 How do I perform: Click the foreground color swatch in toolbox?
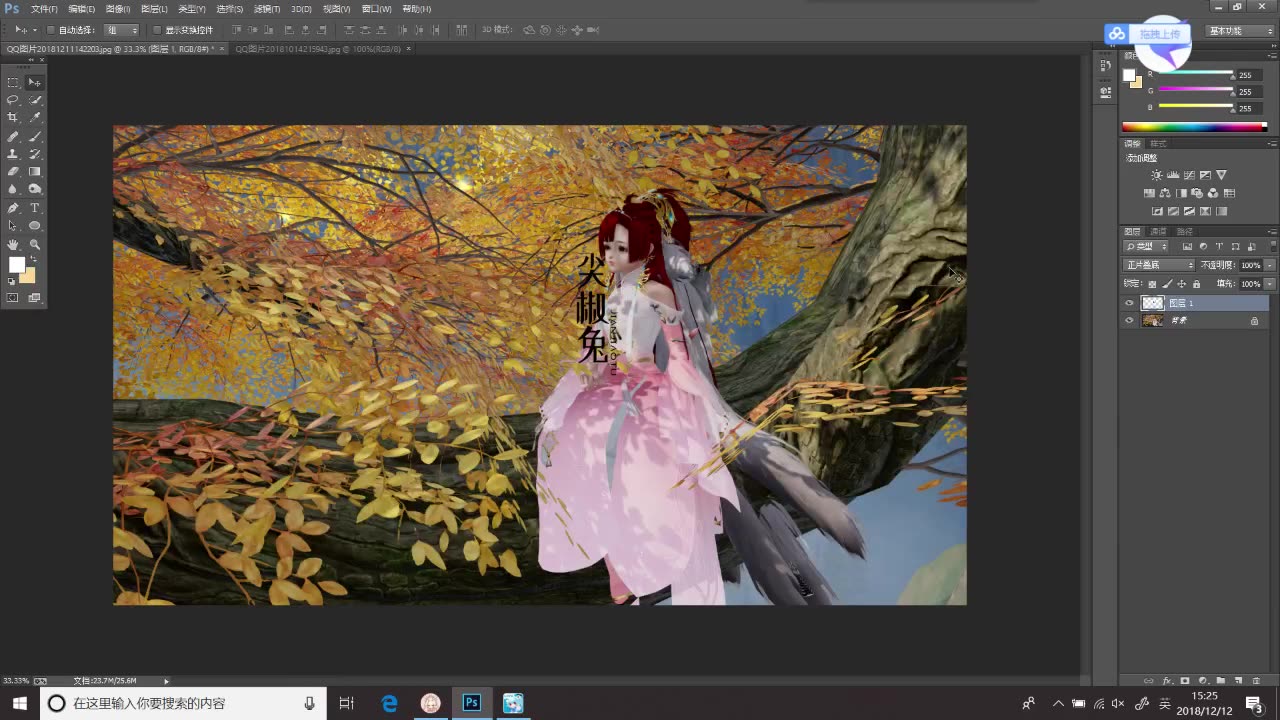coord(17,264)
